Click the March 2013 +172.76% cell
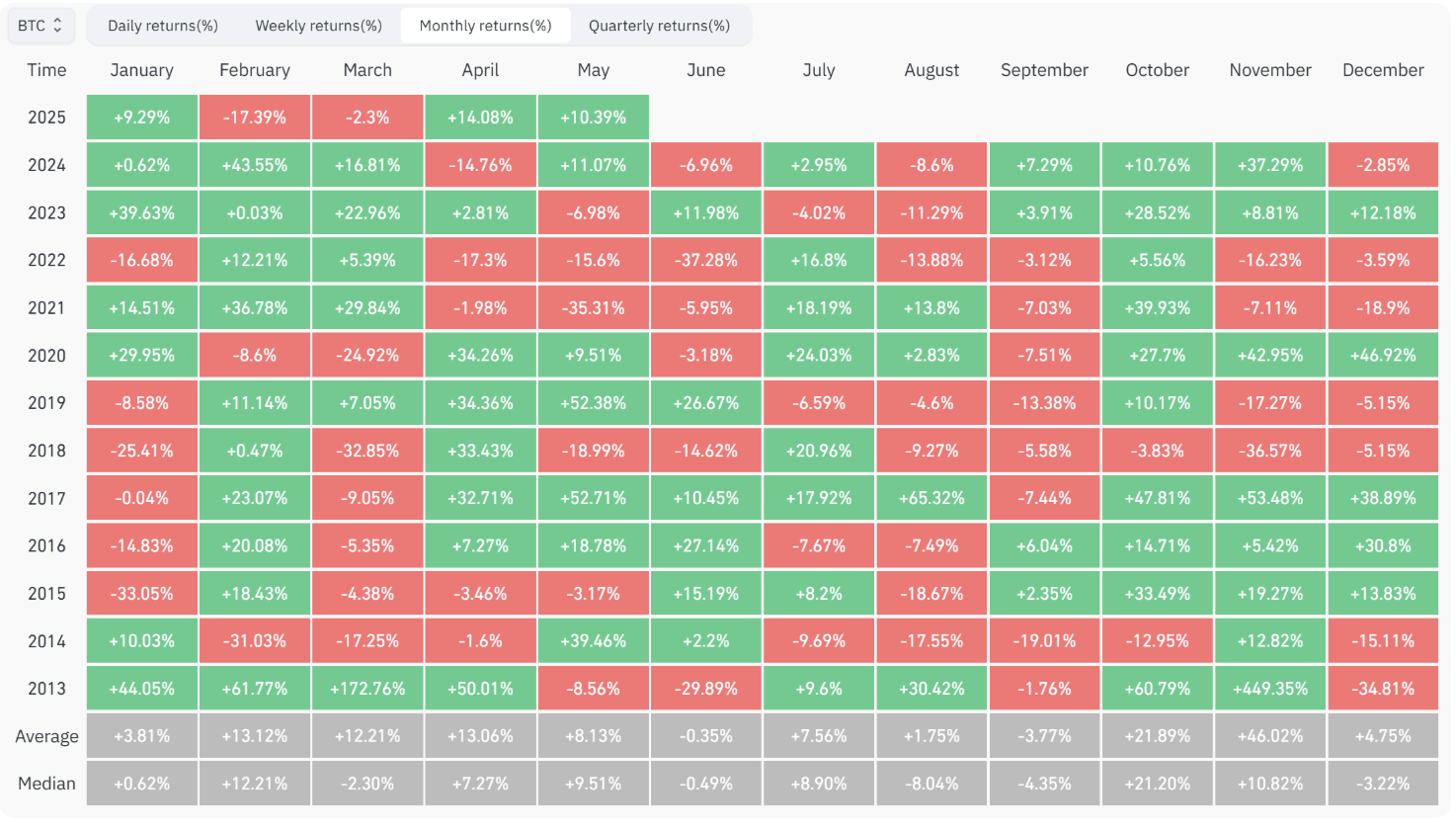This screenshot has height=830, width=1456. (x=367, y=689)
